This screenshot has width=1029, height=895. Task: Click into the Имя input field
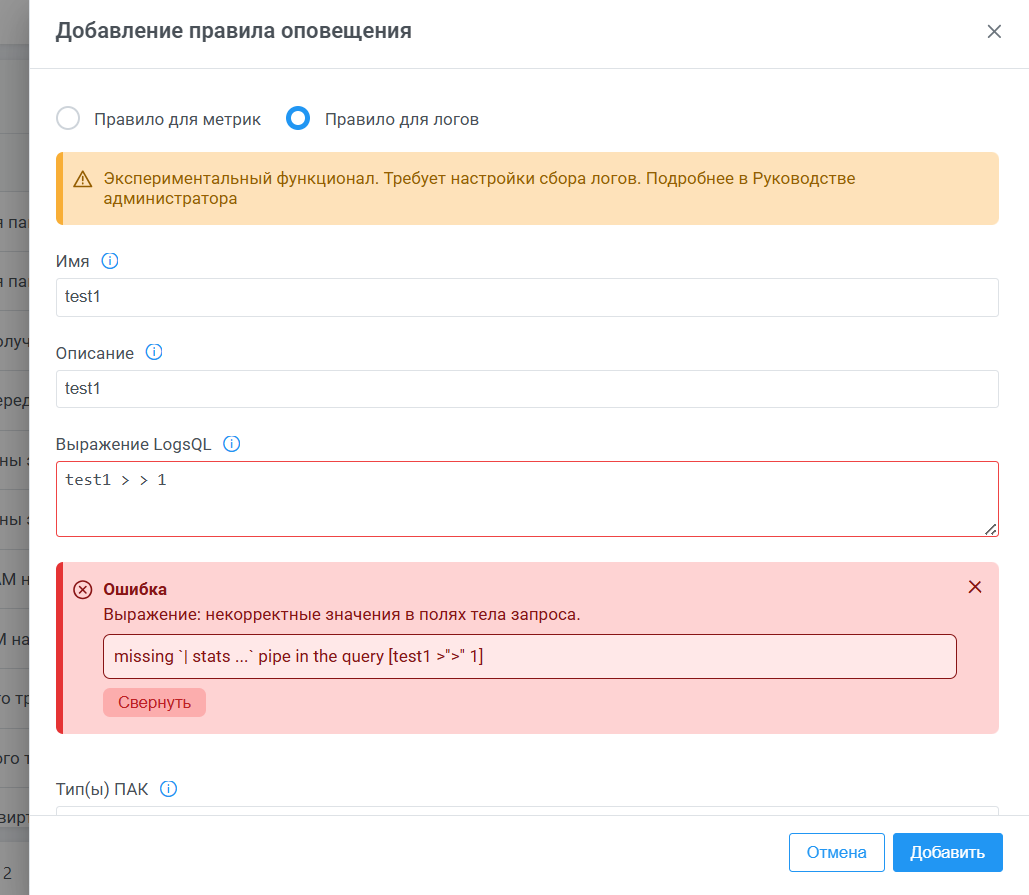coord(527,298)
